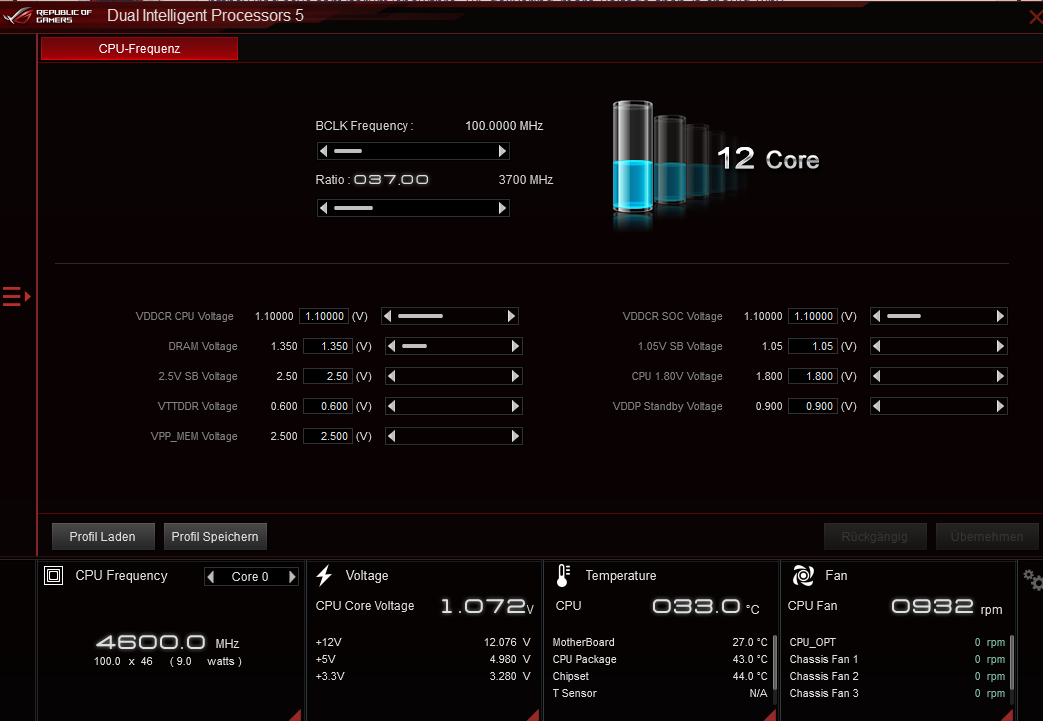This screenshot has height=721, width=1043.
Task: Click the DRAM Voltage input field
Action: 328,346
